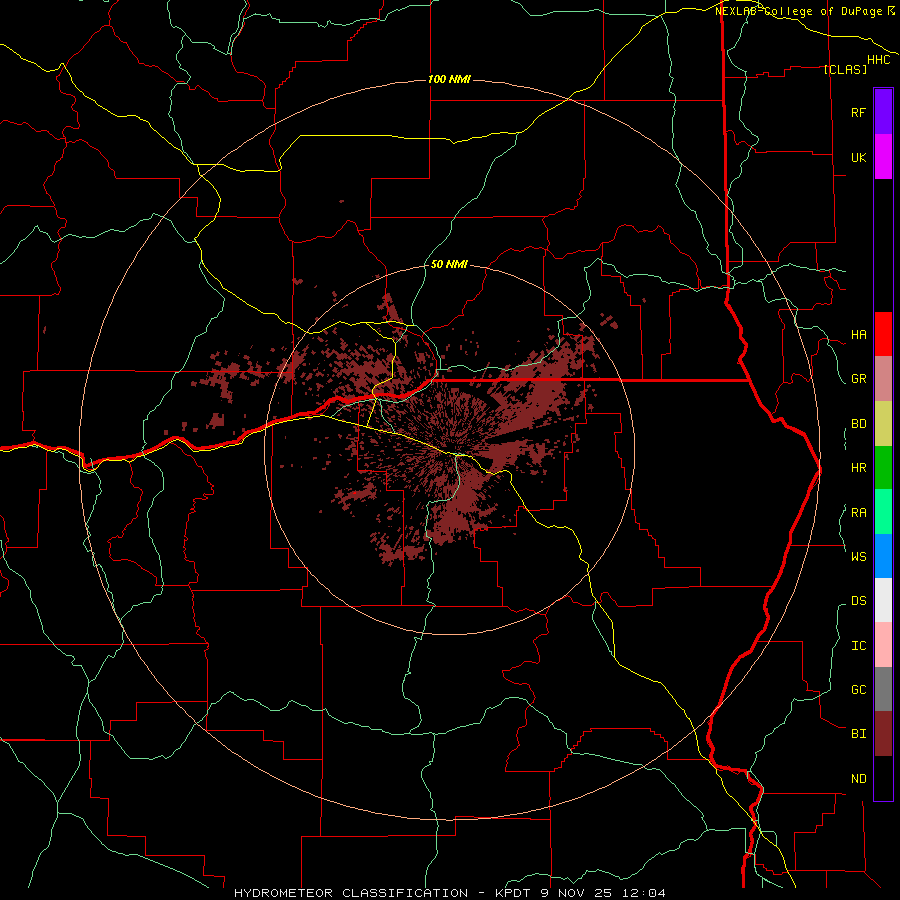Image resolution: width=900 pixels, height=900 pixels.
Task: Click the ND legend label
Action: click(858, 779)
